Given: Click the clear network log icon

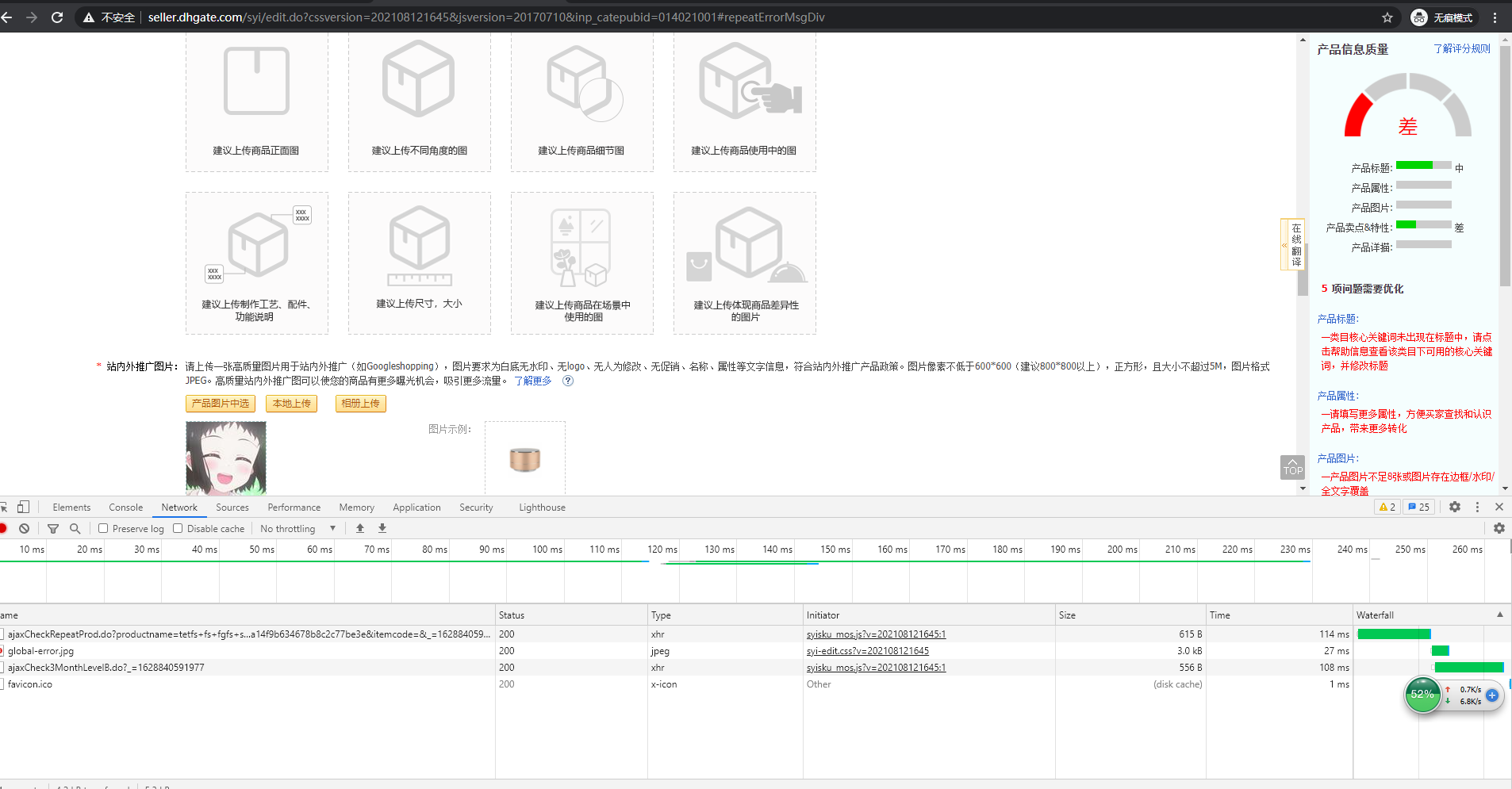Looking at the screenshot, I should tap(25, 528).
